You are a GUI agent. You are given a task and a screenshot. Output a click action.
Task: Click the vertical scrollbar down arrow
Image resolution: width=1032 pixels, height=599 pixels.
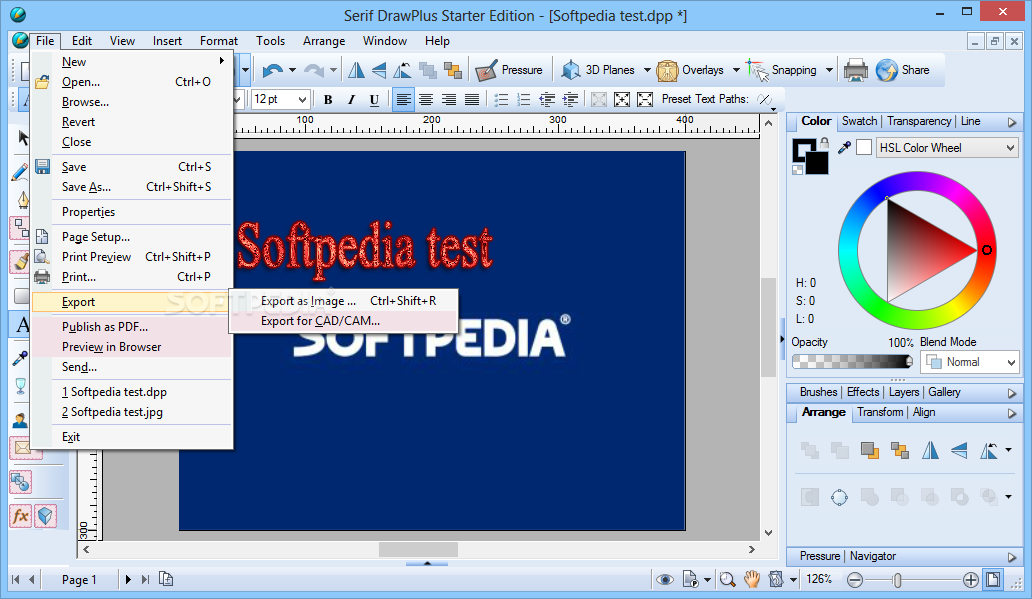[768, 533]
